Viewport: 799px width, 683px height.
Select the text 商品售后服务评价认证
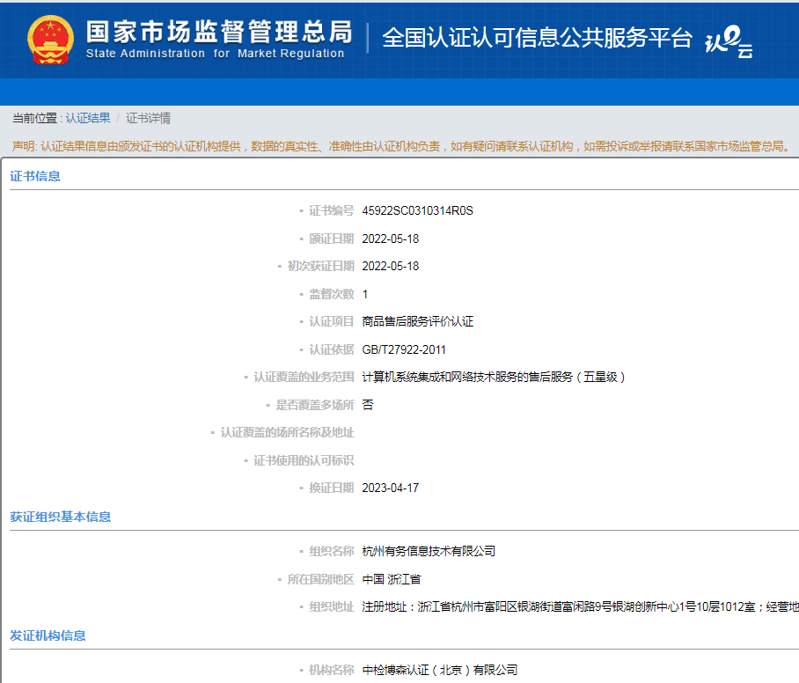pyautogui.click(x=417, y=322)
